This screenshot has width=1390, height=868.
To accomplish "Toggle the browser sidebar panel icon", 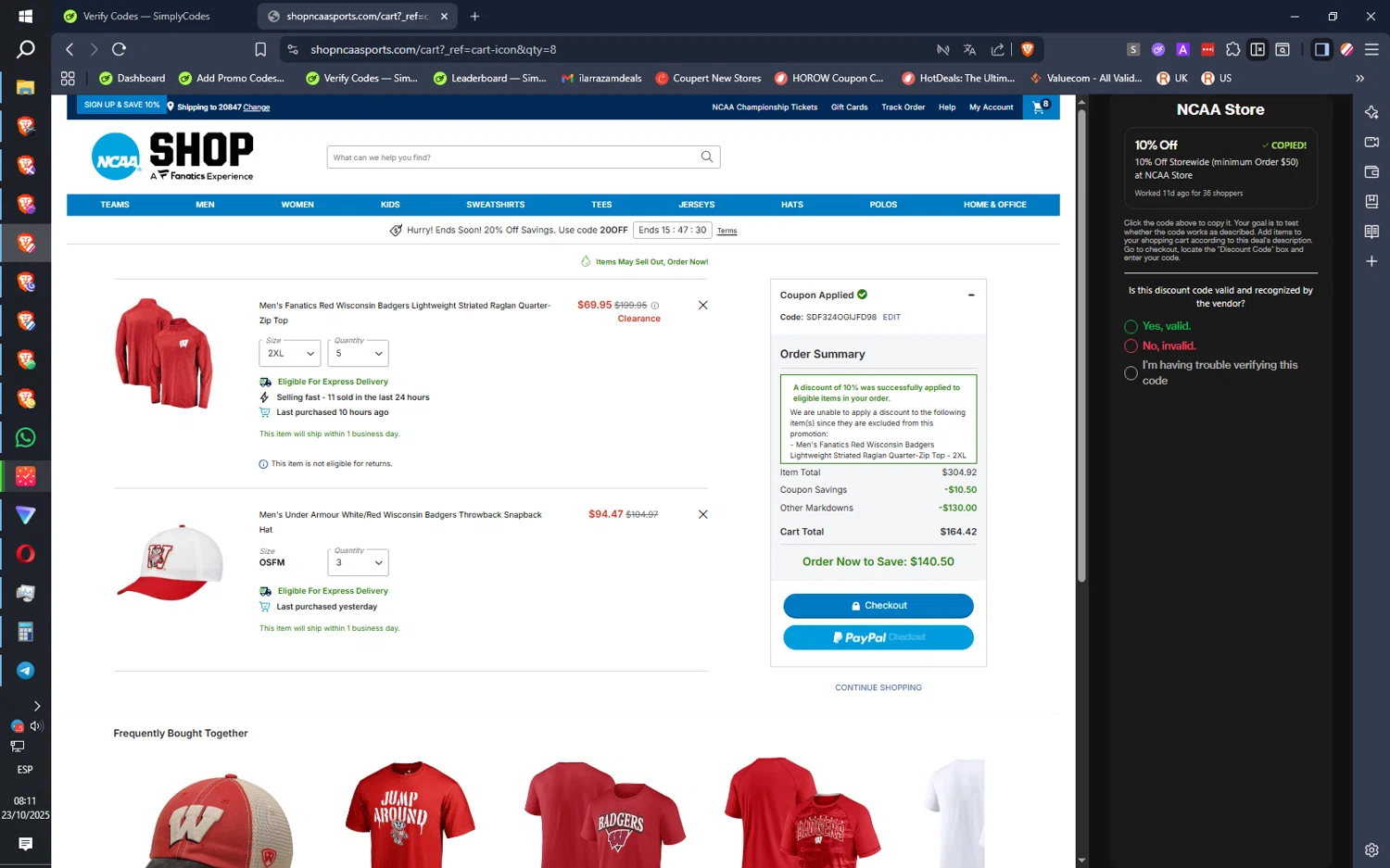I will point(1321,49).
